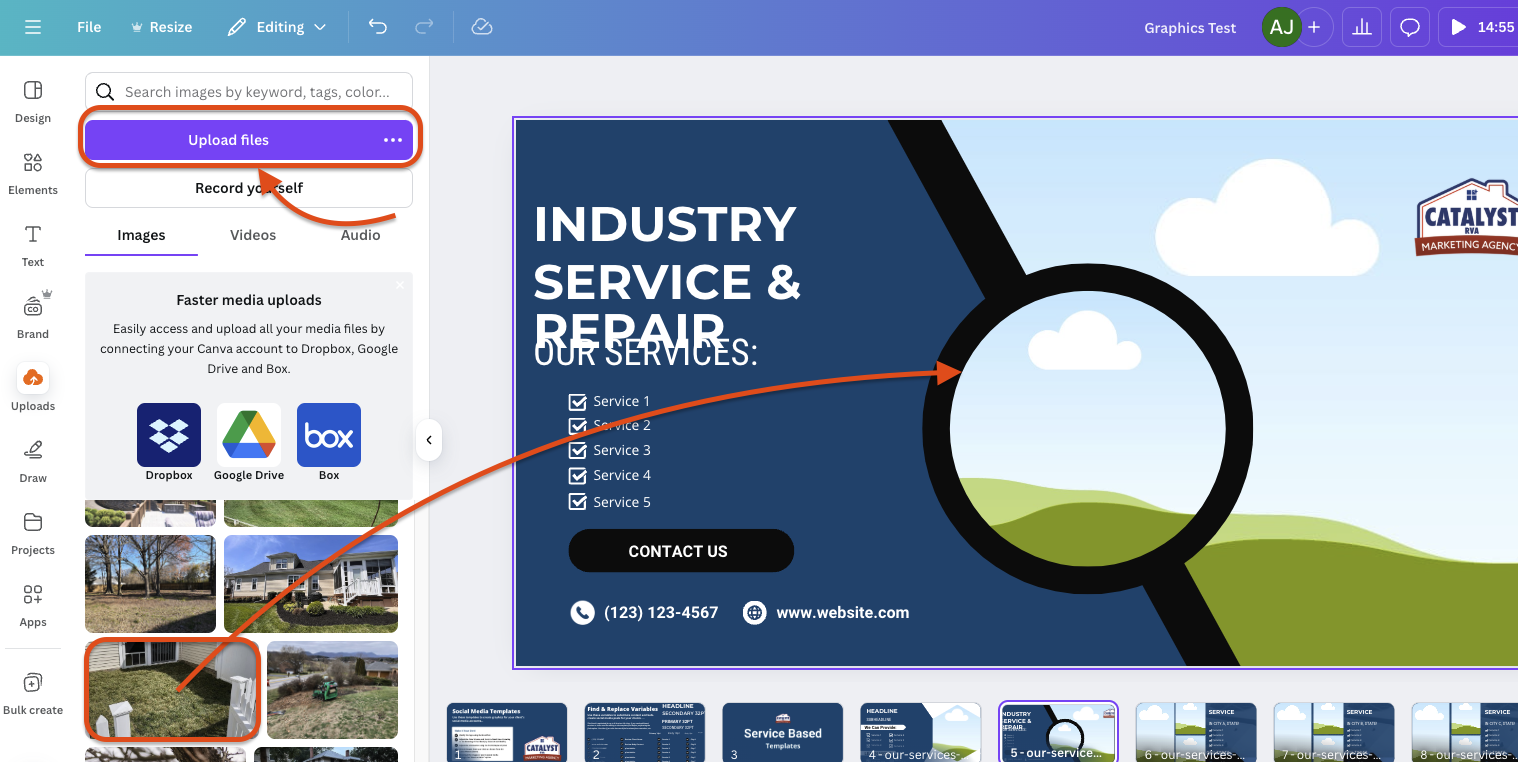This screenshot has width=1518, height=762.
Task: Select the OUR SERVICES: text
Action: pos(646,352)
